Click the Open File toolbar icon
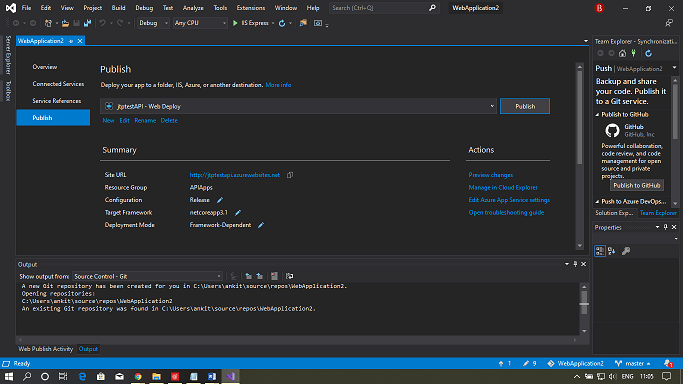This screenshot has height=384, width=683. coord(65,23)
